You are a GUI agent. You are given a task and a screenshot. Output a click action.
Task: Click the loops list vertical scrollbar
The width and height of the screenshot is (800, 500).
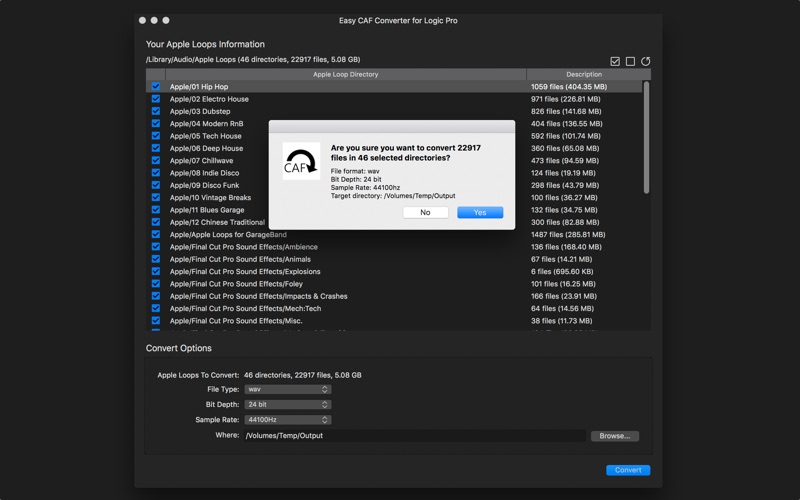coord(646,138)
